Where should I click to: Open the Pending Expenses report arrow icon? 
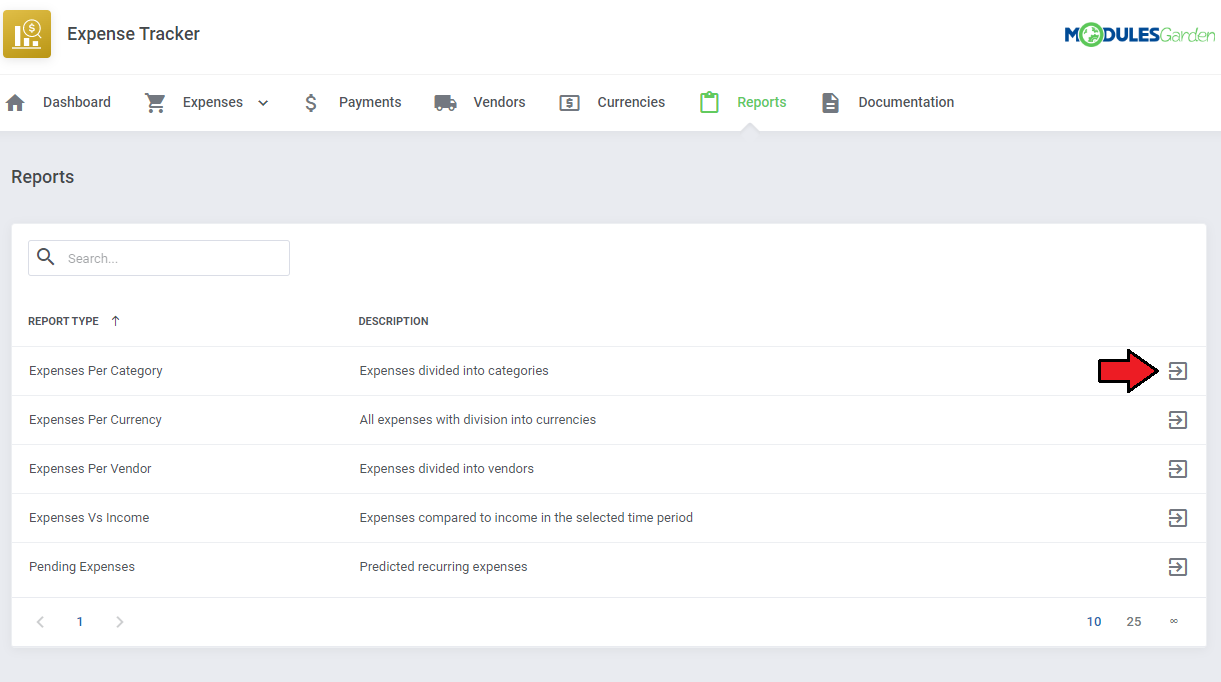1178,567
